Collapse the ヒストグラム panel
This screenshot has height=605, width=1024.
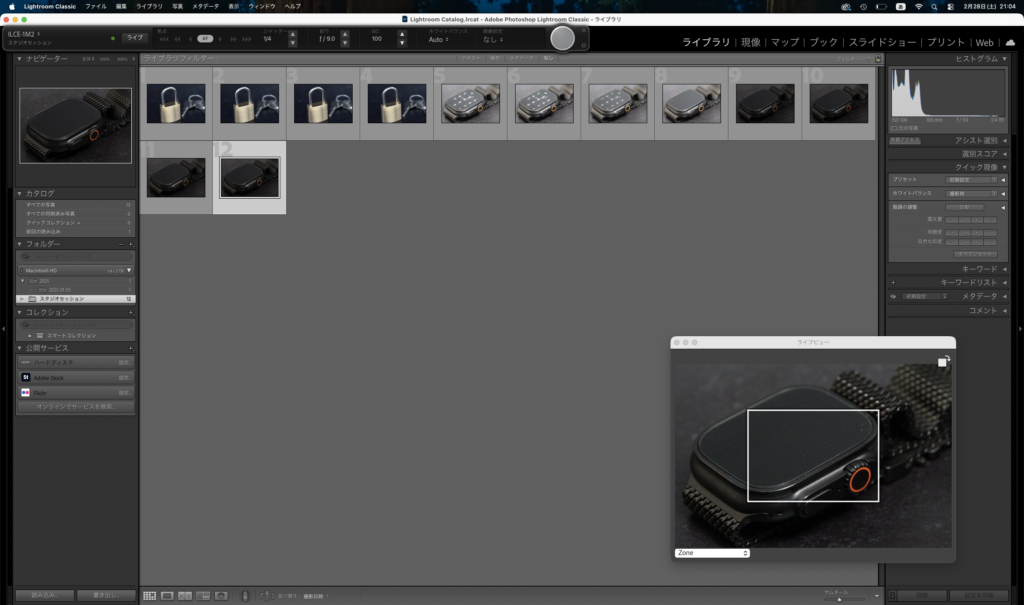point(1004,59)
